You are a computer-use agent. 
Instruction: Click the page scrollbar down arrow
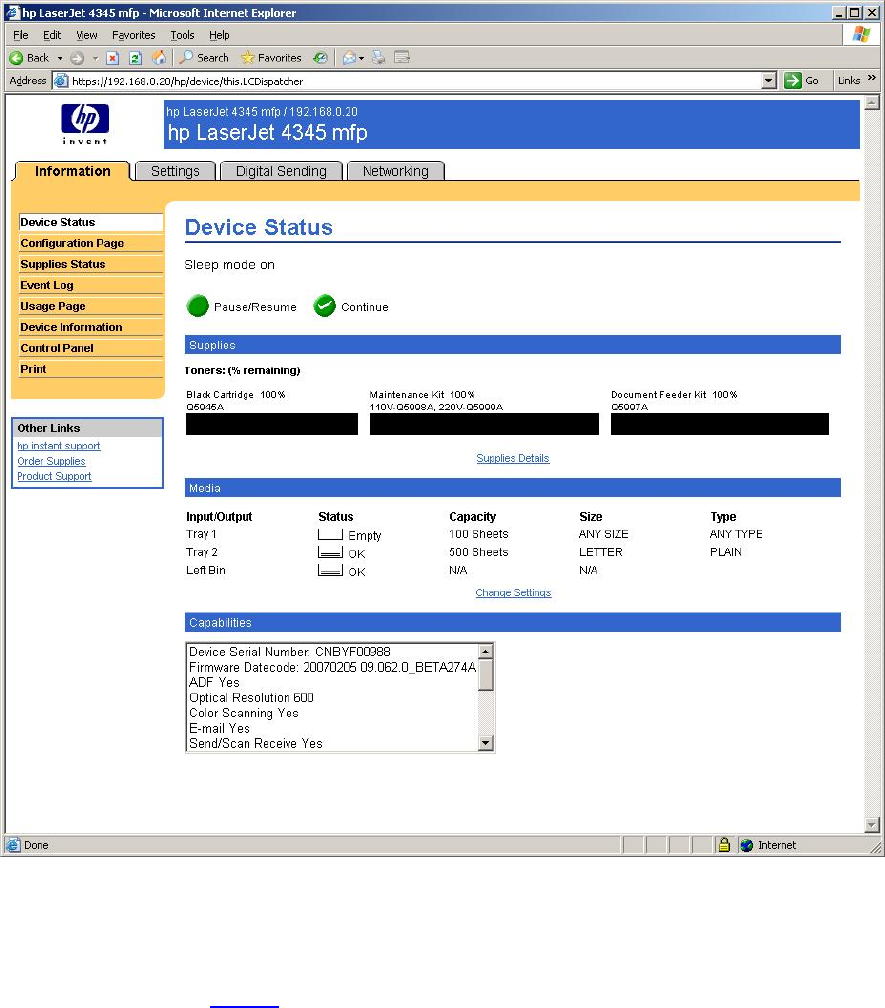coord(872,825)
